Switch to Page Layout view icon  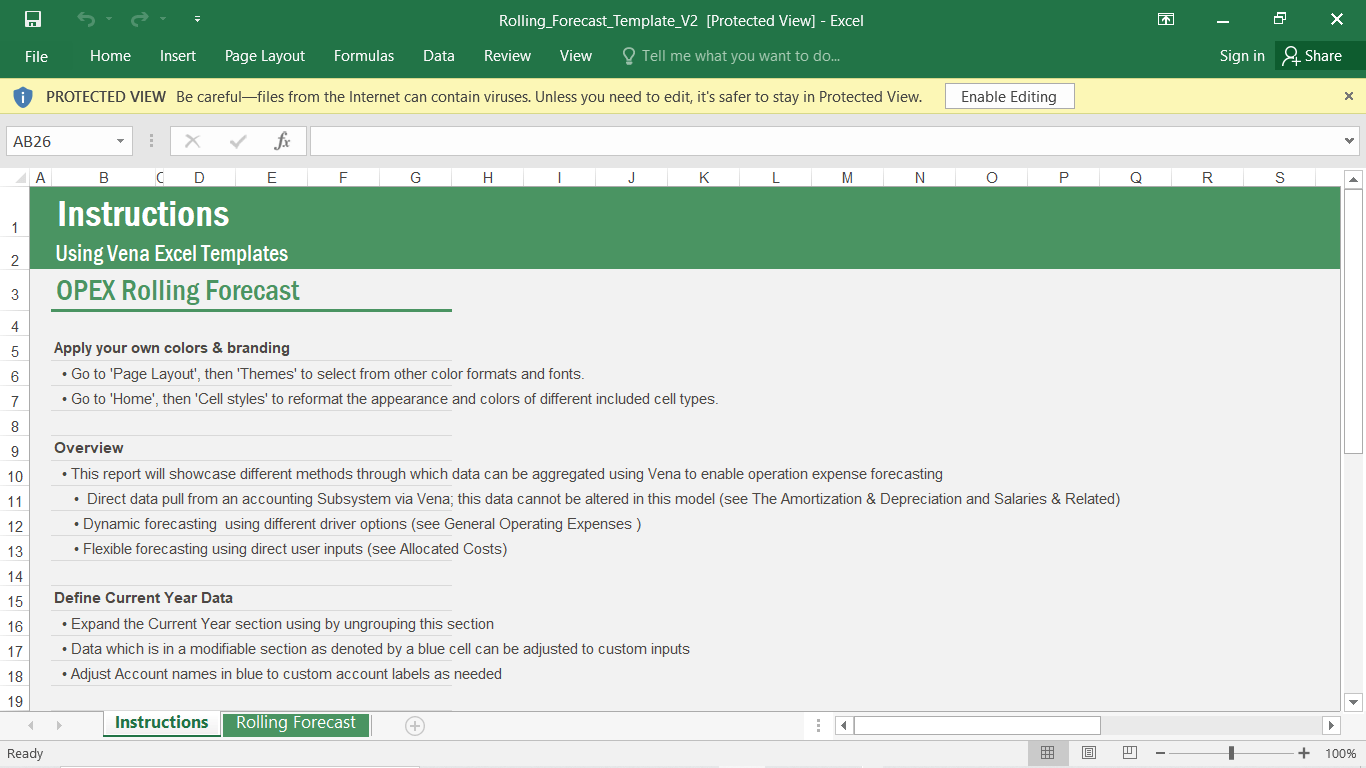click(1089, 753)
